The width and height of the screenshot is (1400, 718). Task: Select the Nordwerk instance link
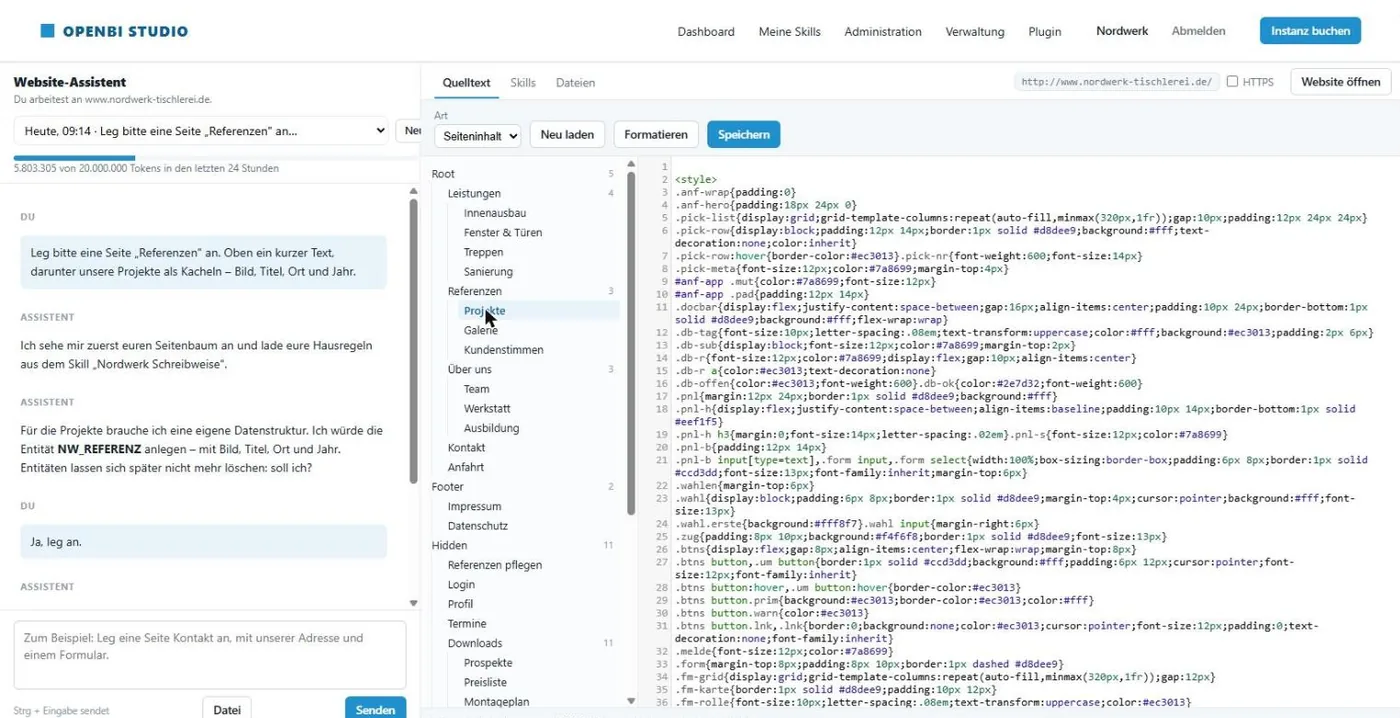(x=1122, y=31)
